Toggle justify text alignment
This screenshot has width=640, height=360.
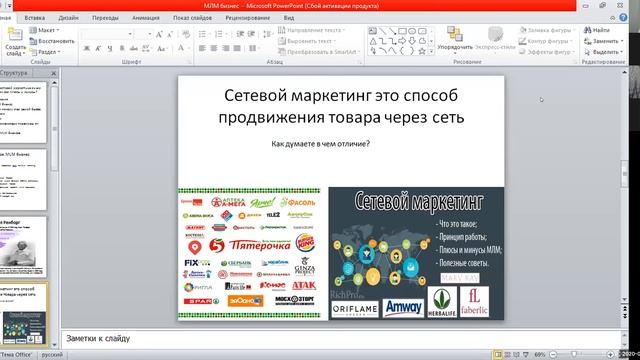click(237, 49)
